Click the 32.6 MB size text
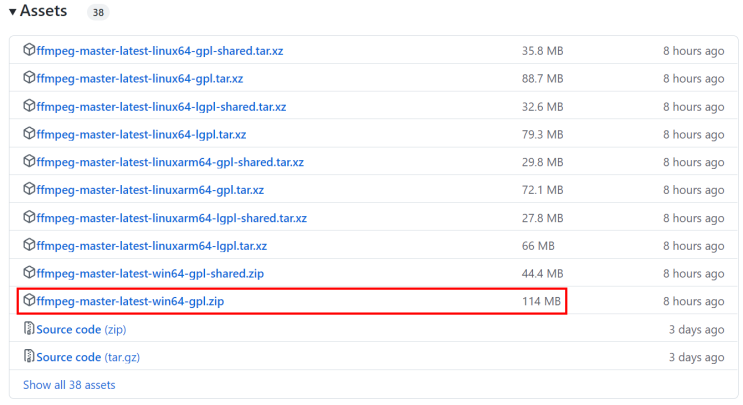Screen dimensions: 743x405 [x=543, y=107]
